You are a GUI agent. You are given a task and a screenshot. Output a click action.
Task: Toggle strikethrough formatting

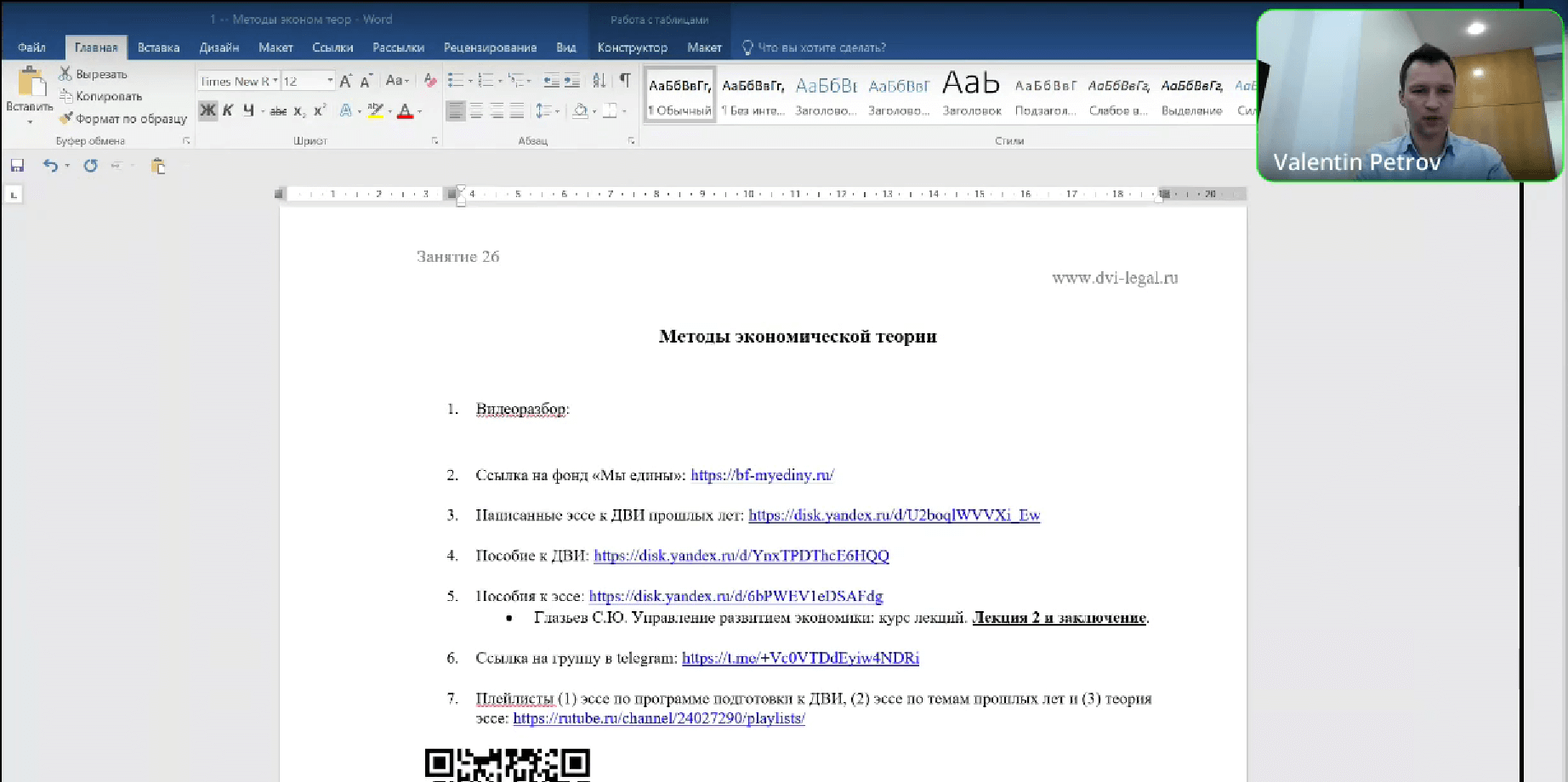point(278,110)
